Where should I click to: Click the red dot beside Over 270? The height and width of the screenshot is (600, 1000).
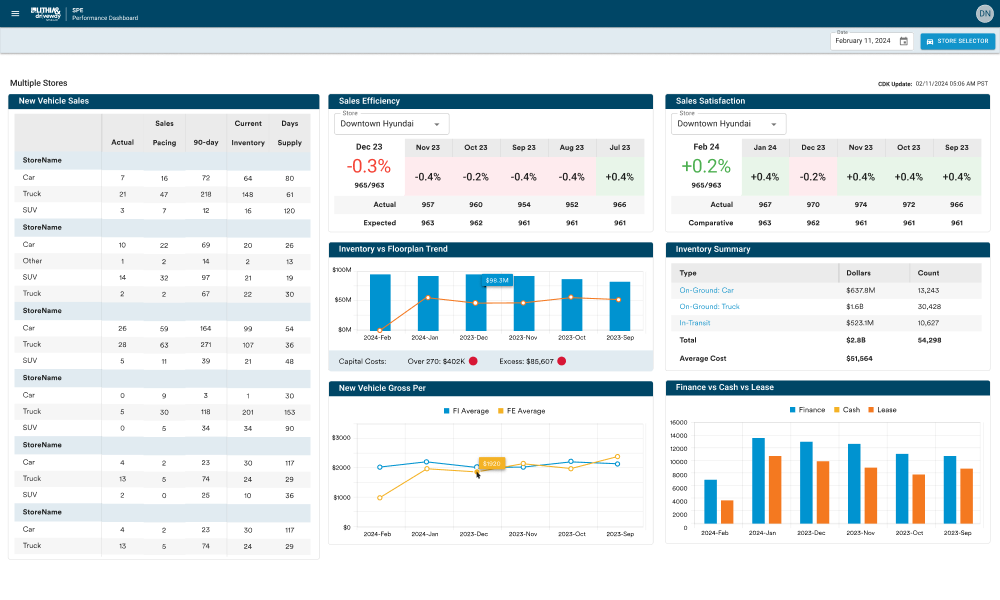473,361
